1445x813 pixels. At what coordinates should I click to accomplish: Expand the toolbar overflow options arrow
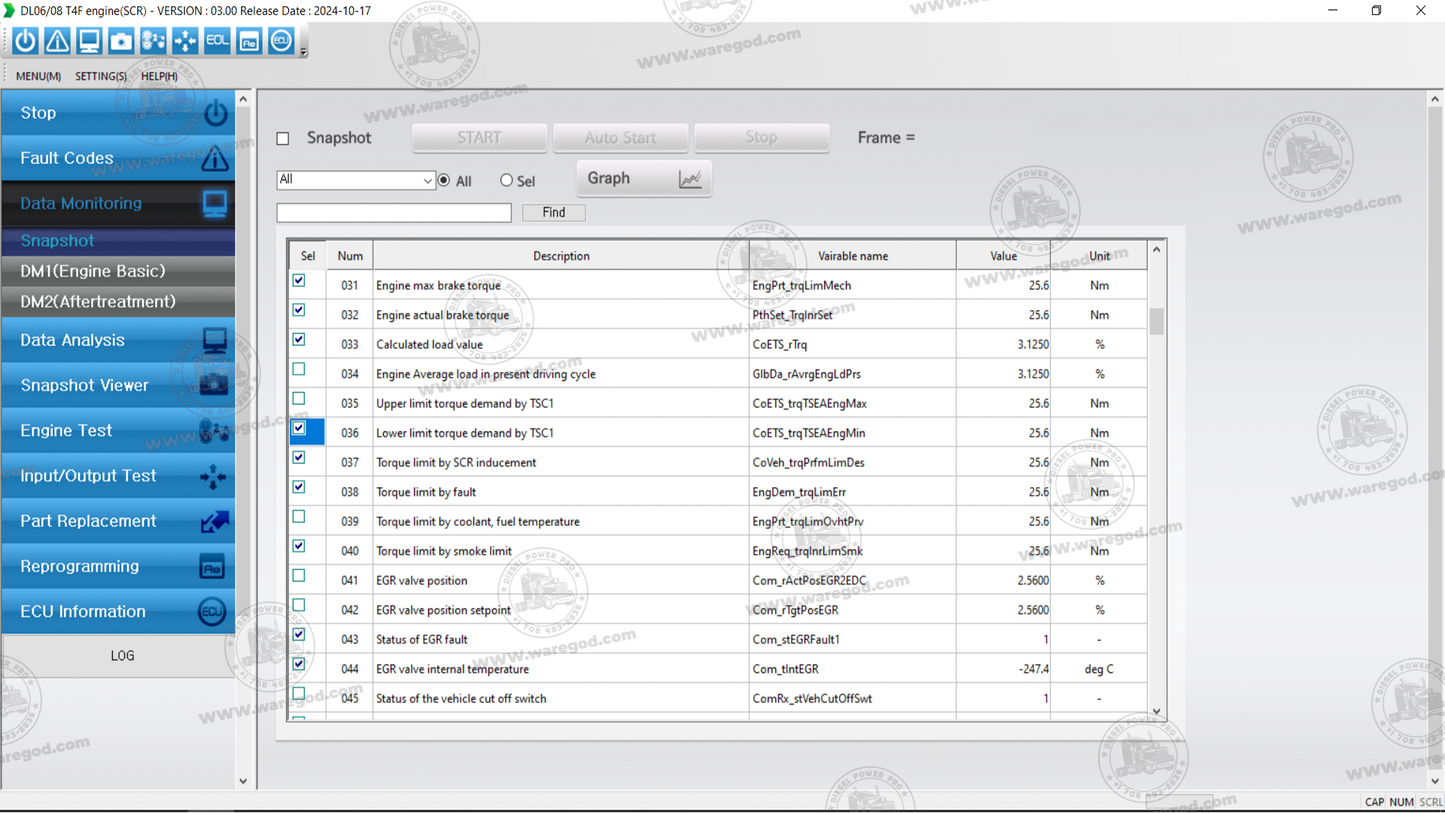click(x=303, y=51)
